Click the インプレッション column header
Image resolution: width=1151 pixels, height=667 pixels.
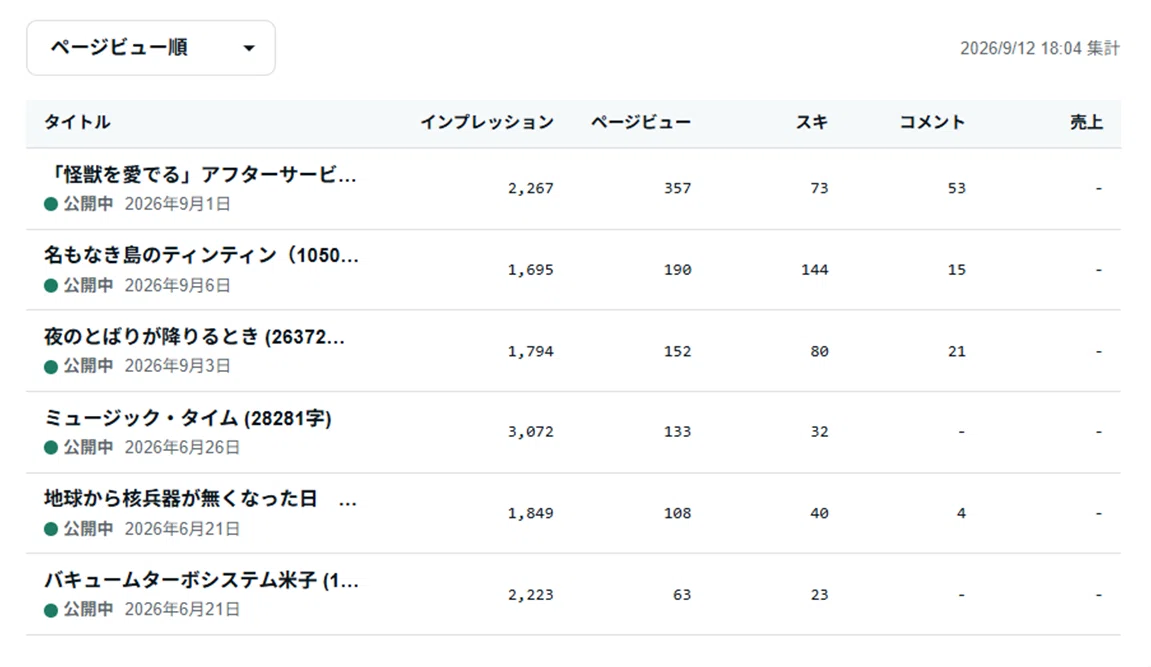coord(487,123)
